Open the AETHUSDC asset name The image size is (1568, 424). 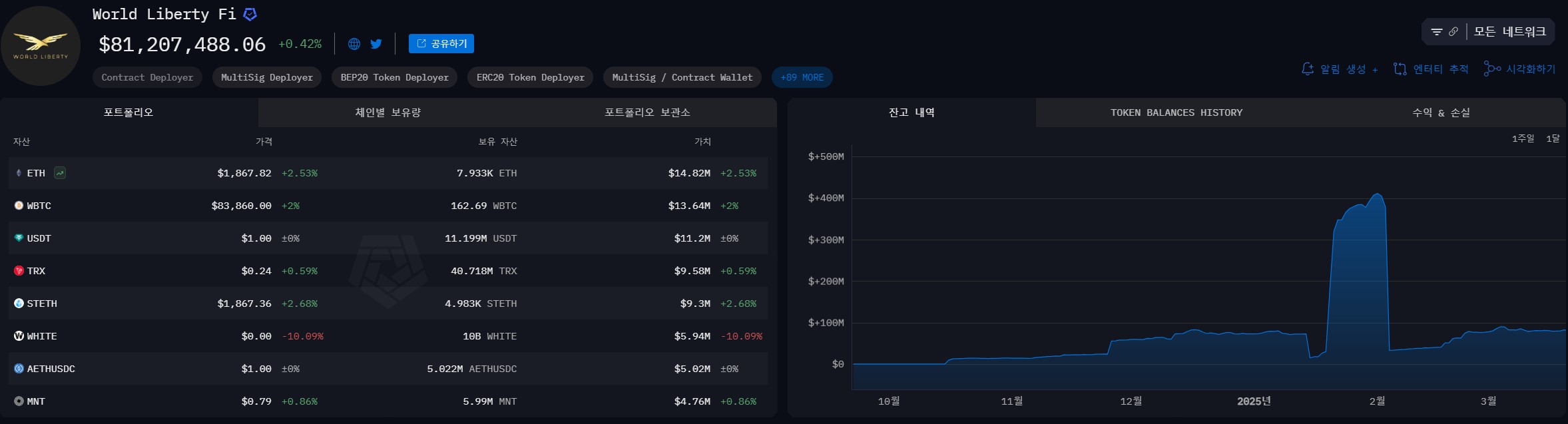51,369
